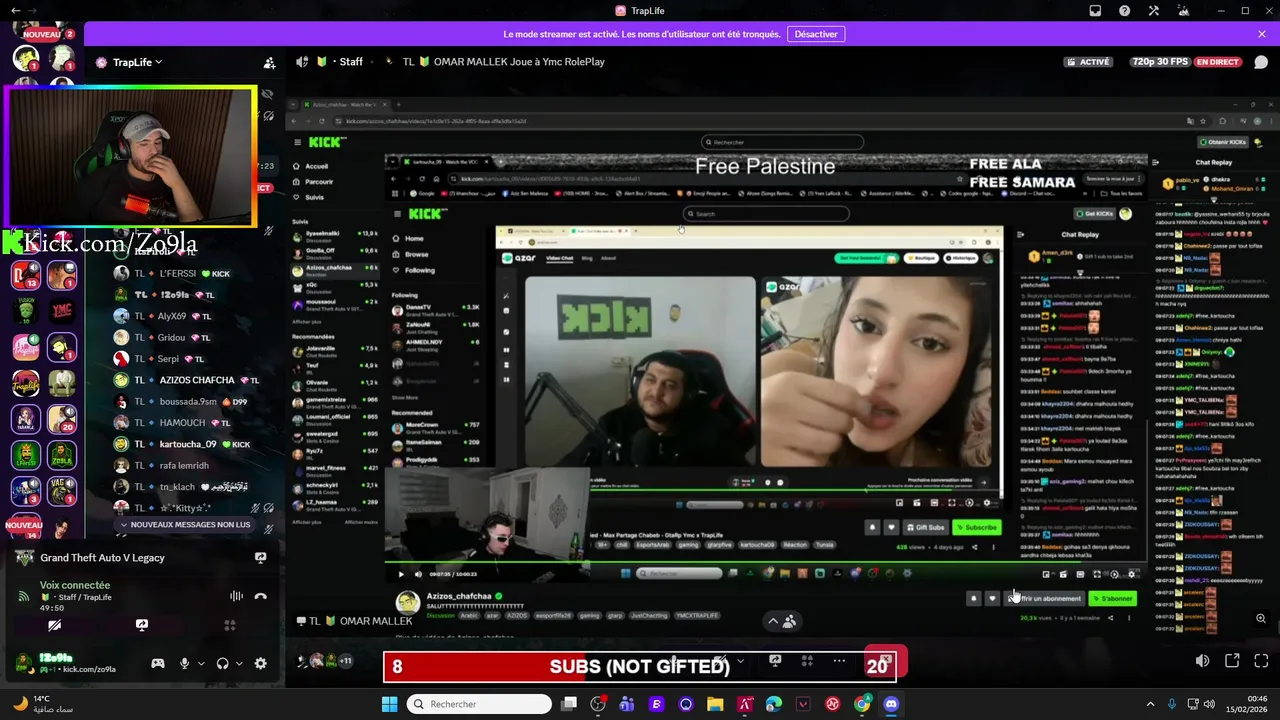This screenshot has width=1280, height=720.
Task: Click the +11 viewers avatar group
Action: point(326,661)
